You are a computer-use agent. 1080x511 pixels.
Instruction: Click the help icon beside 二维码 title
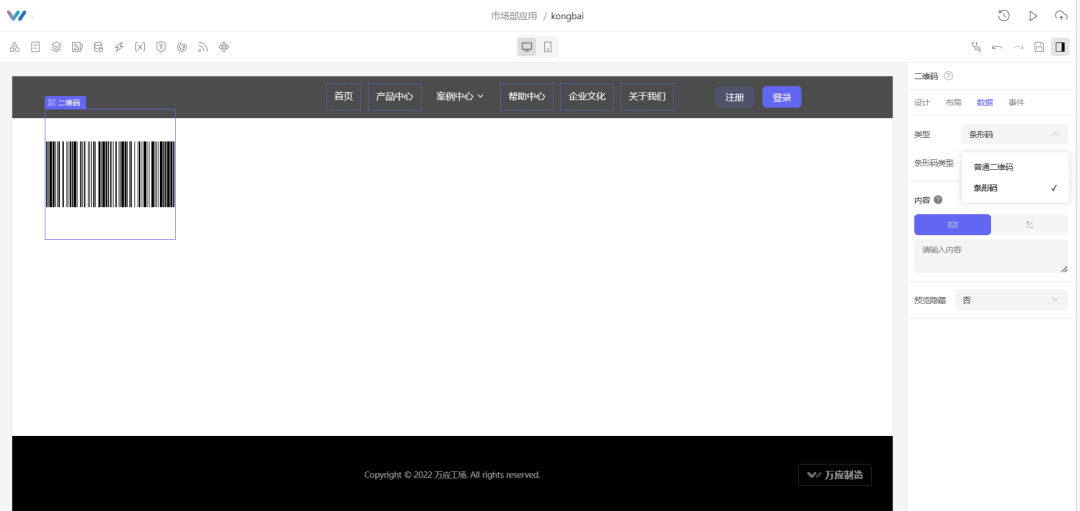948,76
